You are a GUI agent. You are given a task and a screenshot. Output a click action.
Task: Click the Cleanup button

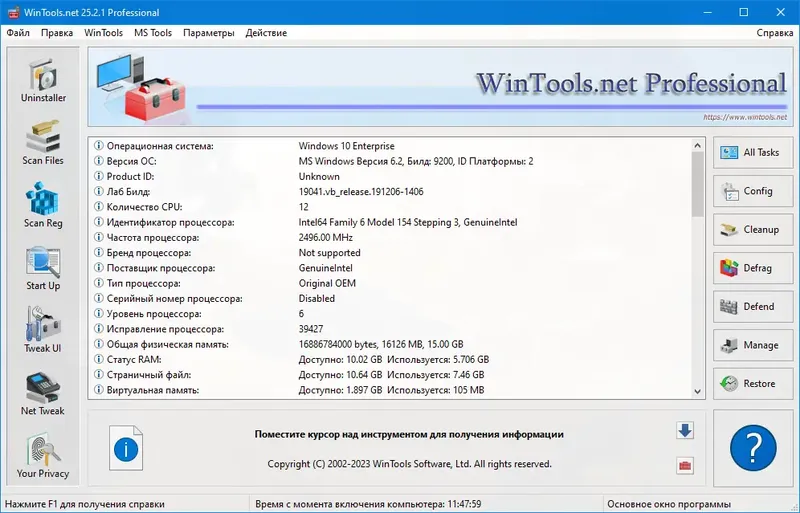point(753,230)
